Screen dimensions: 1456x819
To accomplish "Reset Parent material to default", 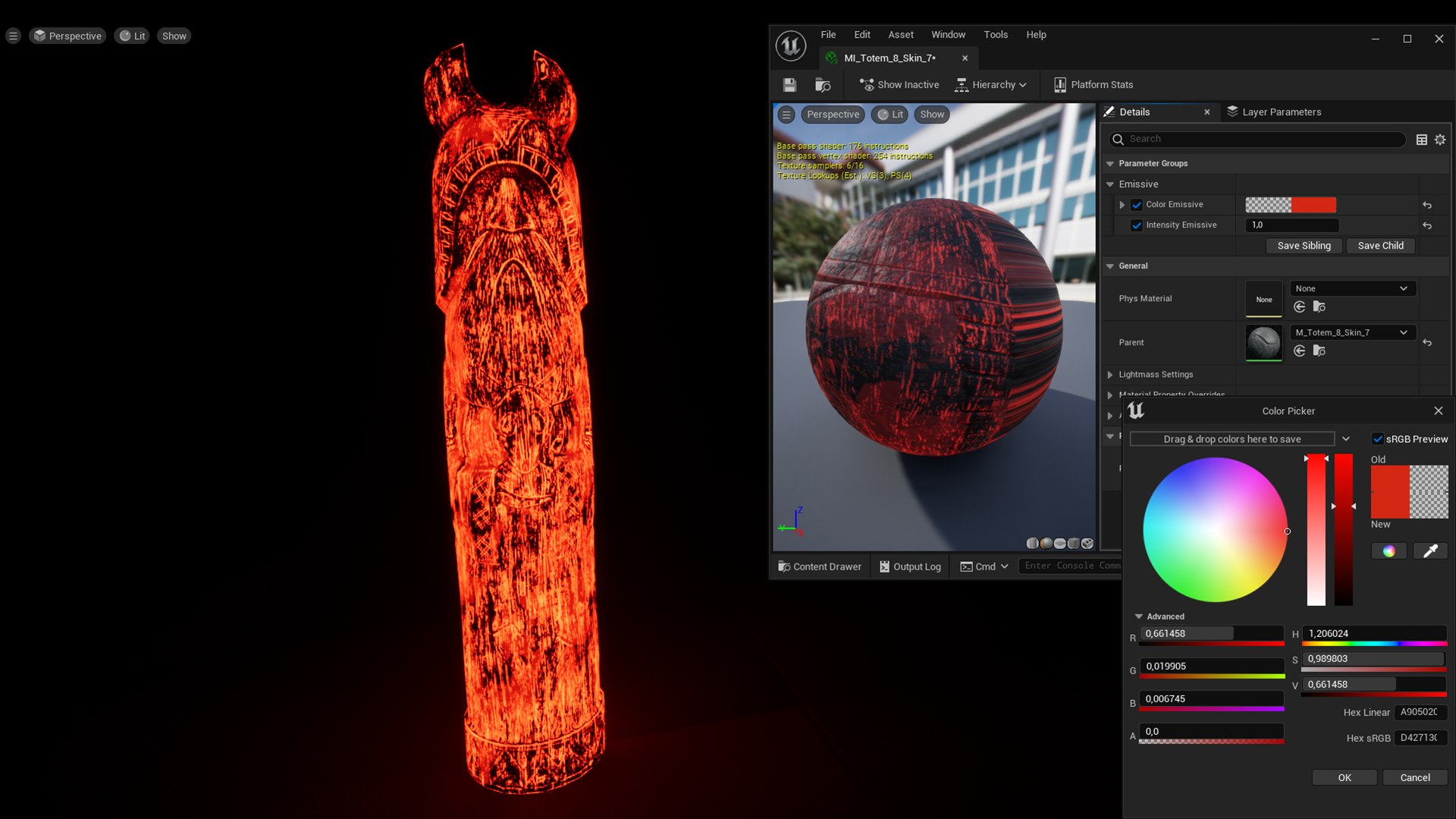I will pyautogui.click(x=1427, y=343).
